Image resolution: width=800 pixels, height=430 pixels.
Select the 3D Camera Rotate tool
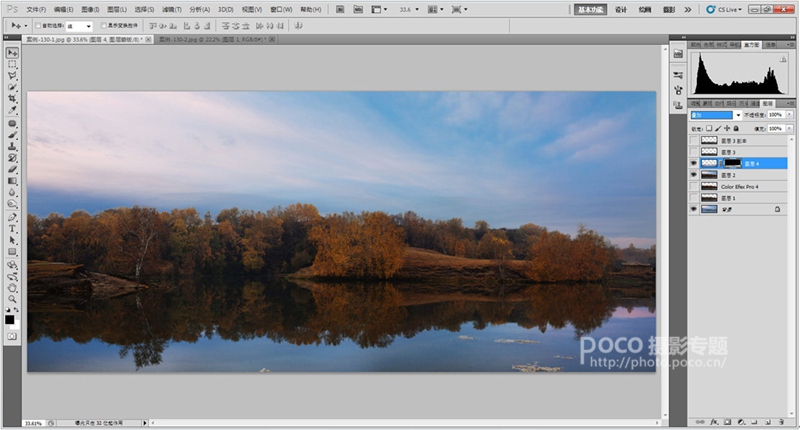coord(12,277)
